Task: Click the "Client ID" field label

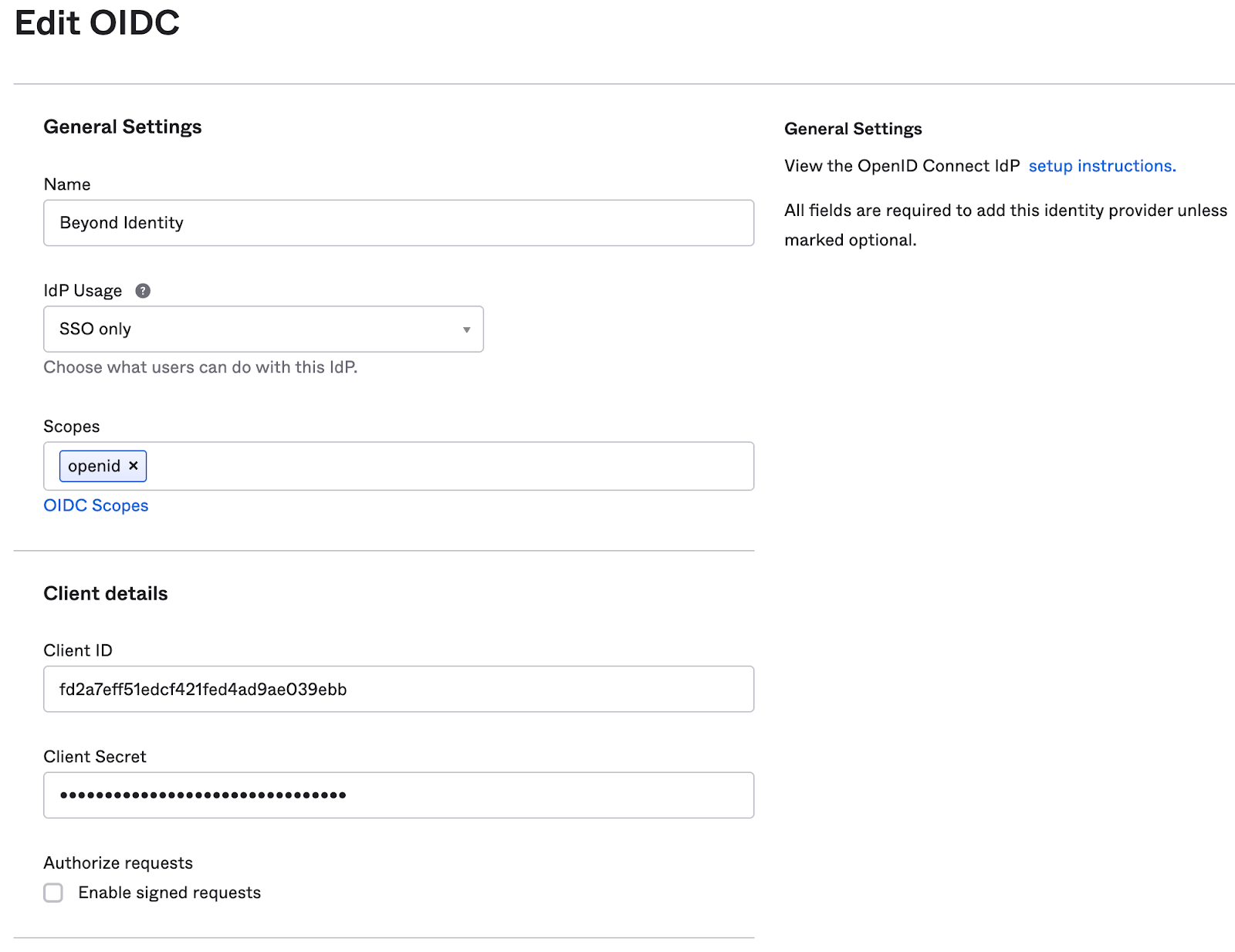Action: pyautogui.click(x=78, y=650)
